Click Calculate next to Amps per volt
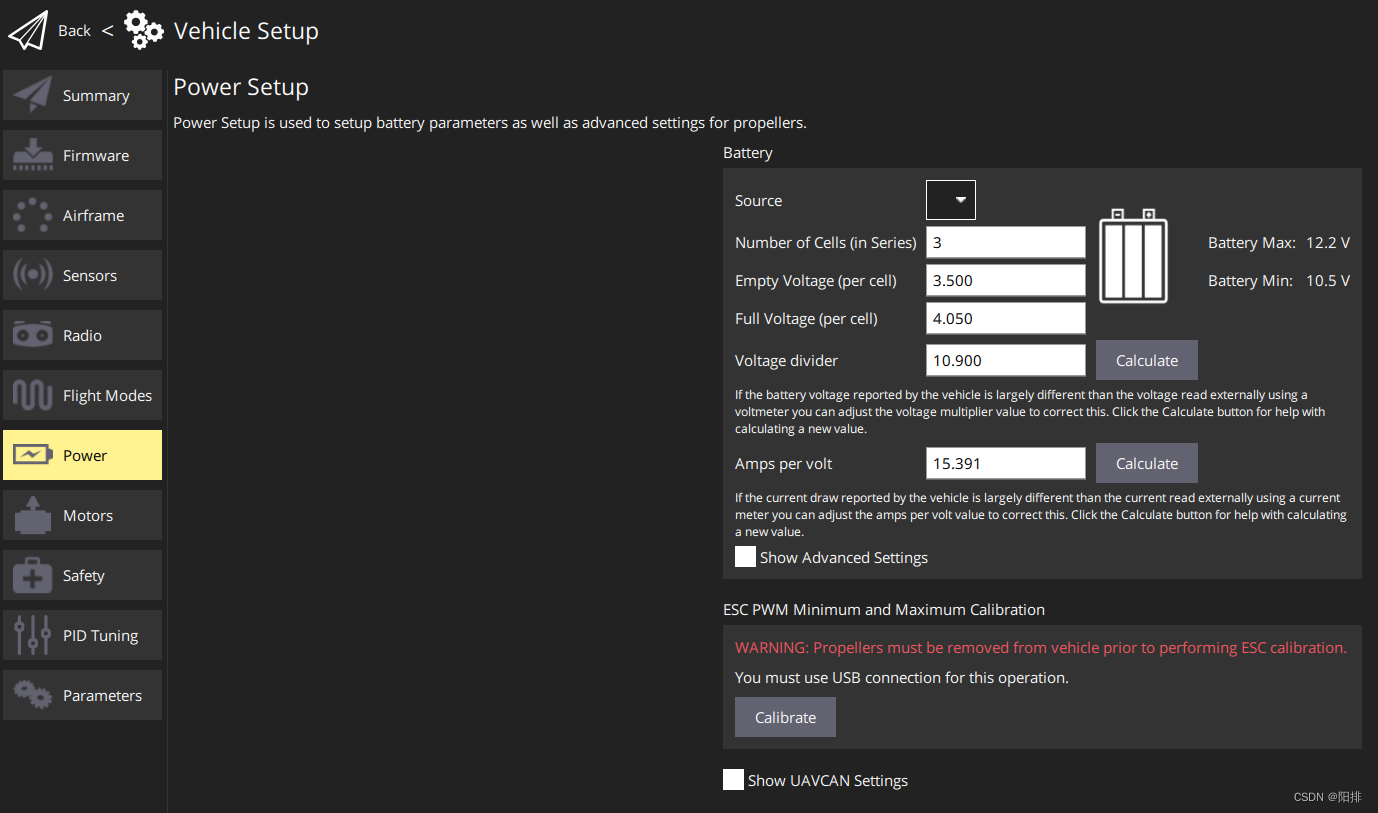 pos(1147,463)
